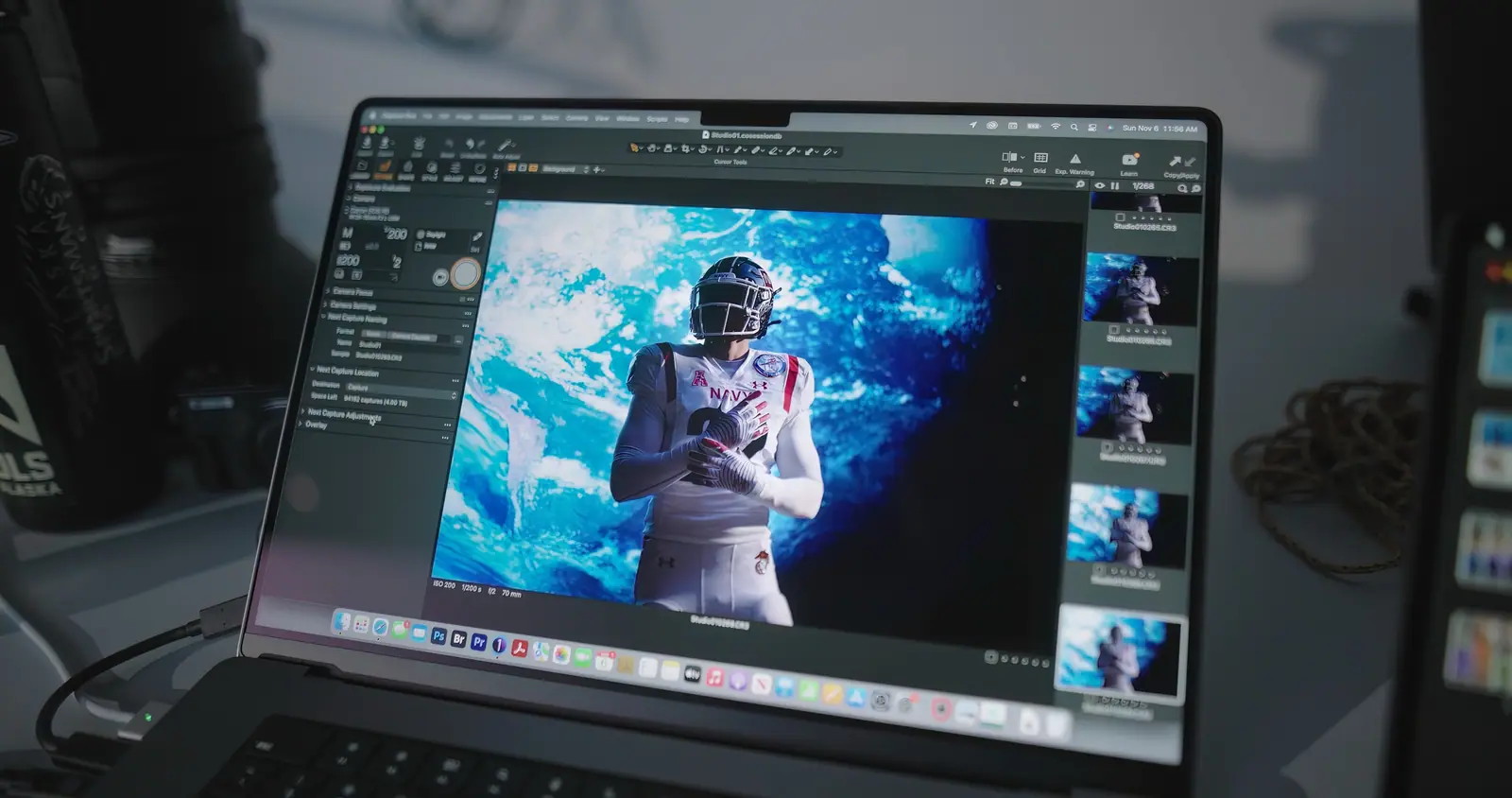Click the ISO 200 value in Camera panel
This screenshot has width=1512, height=798.
[348, 261]
